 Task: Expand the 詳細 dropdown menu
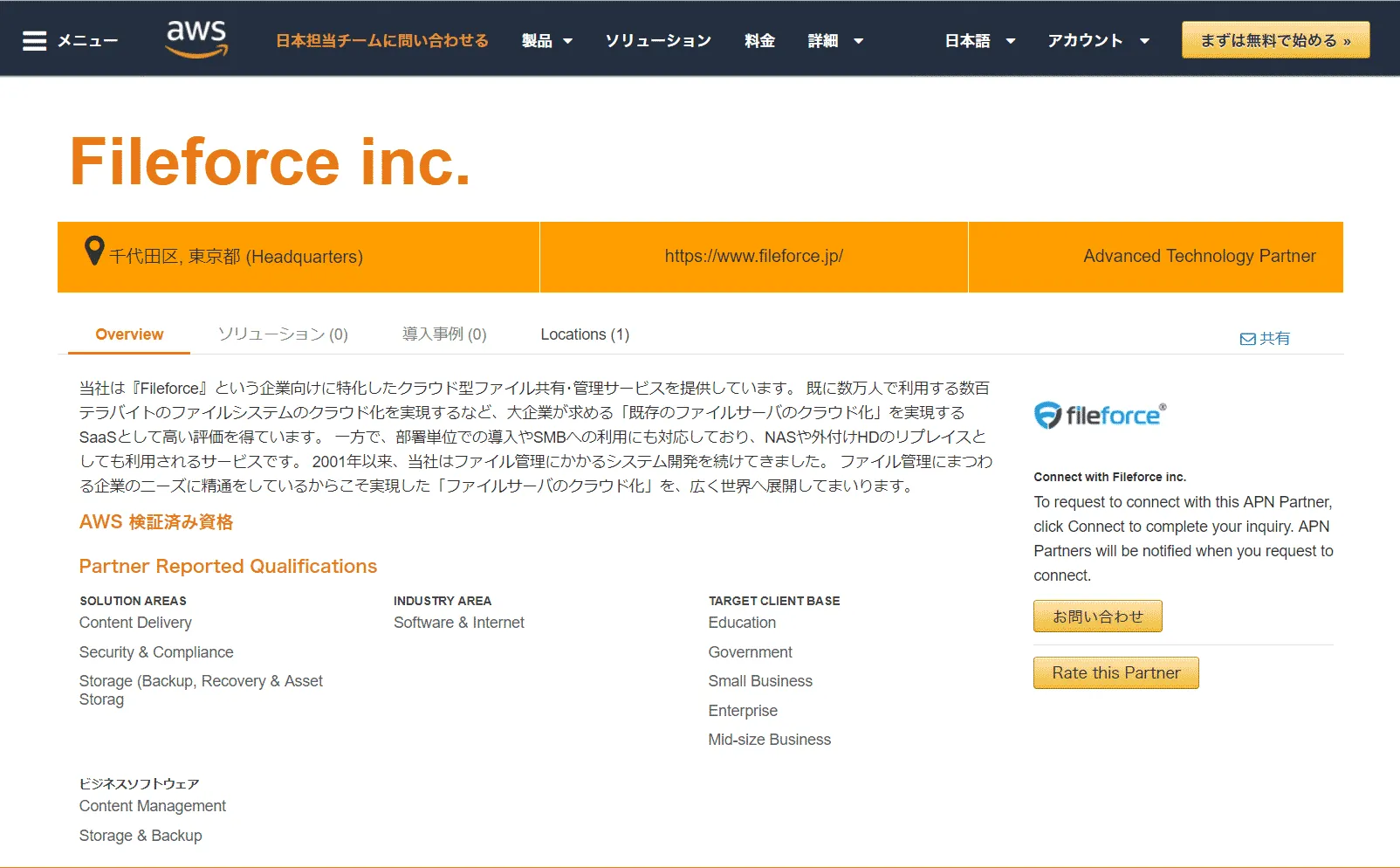pos(834,41)
